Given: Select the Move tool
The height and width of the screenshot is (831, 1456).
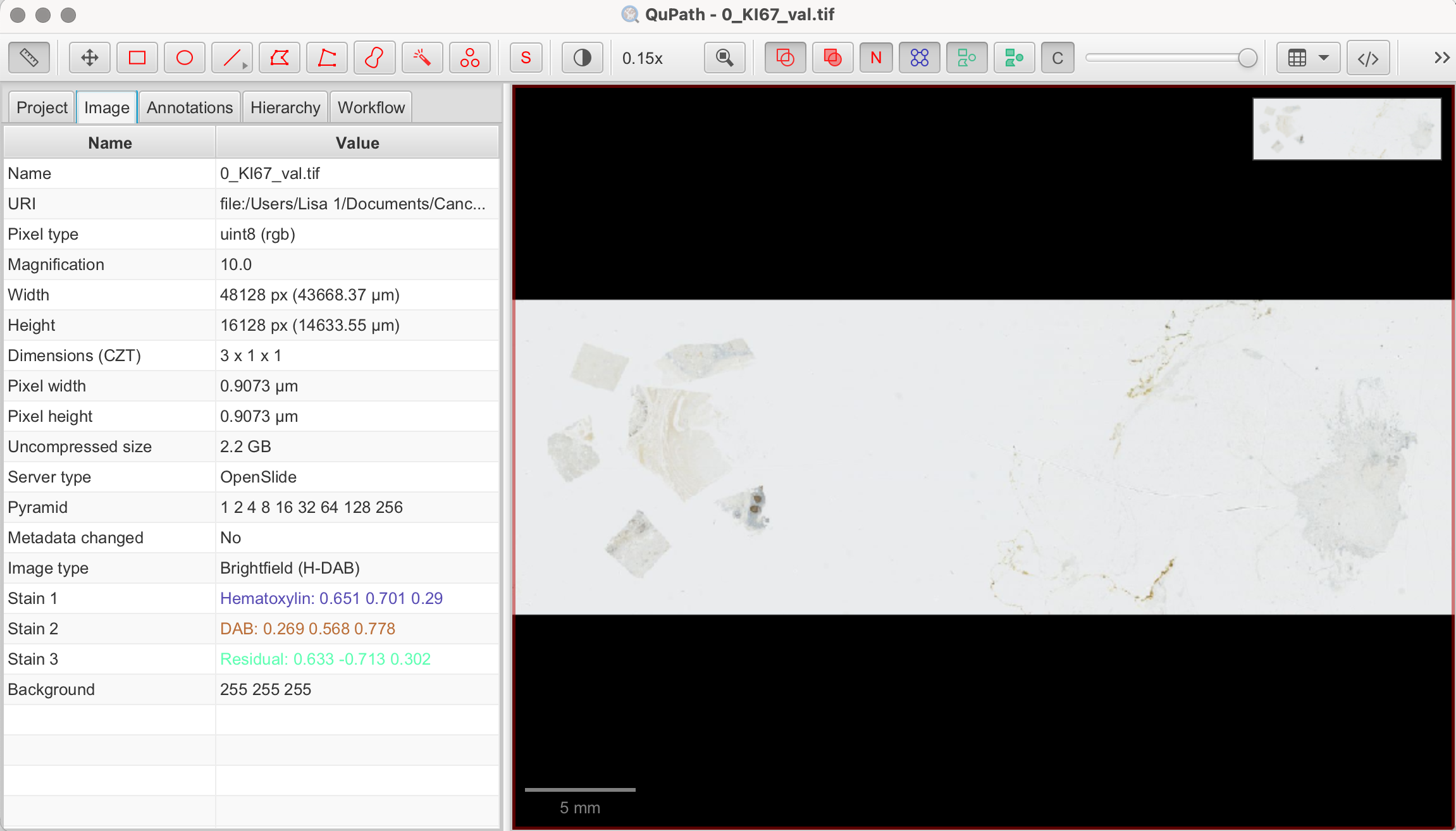Looking at the screenshot, I should pyautogui.click(x=89, y=58).
